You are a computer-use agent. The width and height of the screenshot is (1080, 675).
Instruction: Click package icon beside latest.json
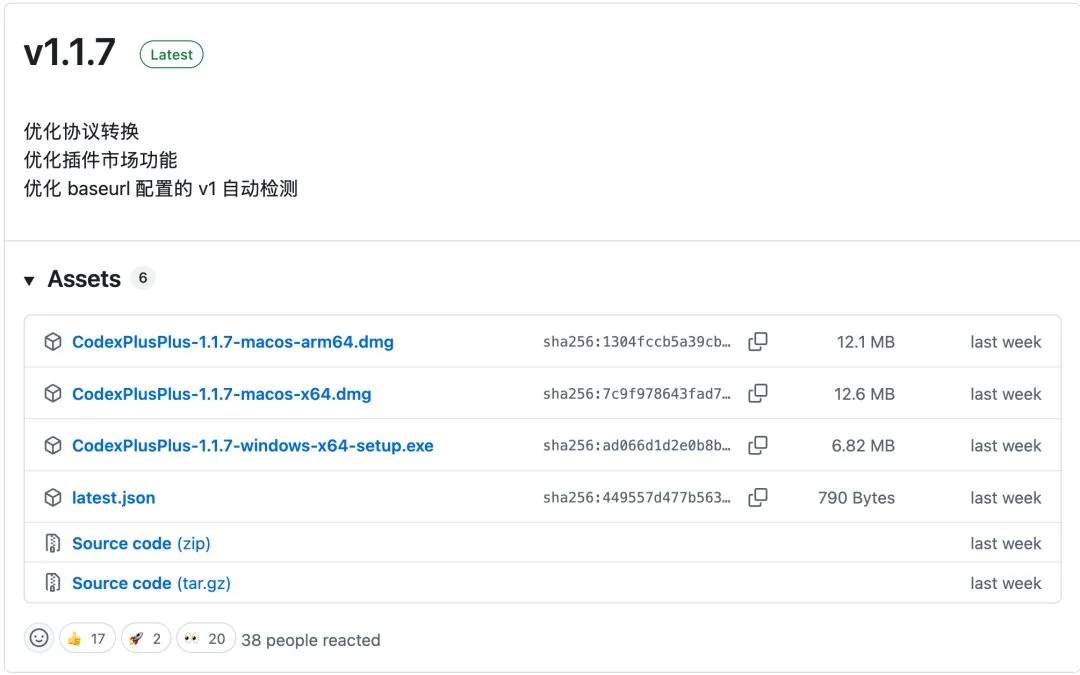[53, 497]
